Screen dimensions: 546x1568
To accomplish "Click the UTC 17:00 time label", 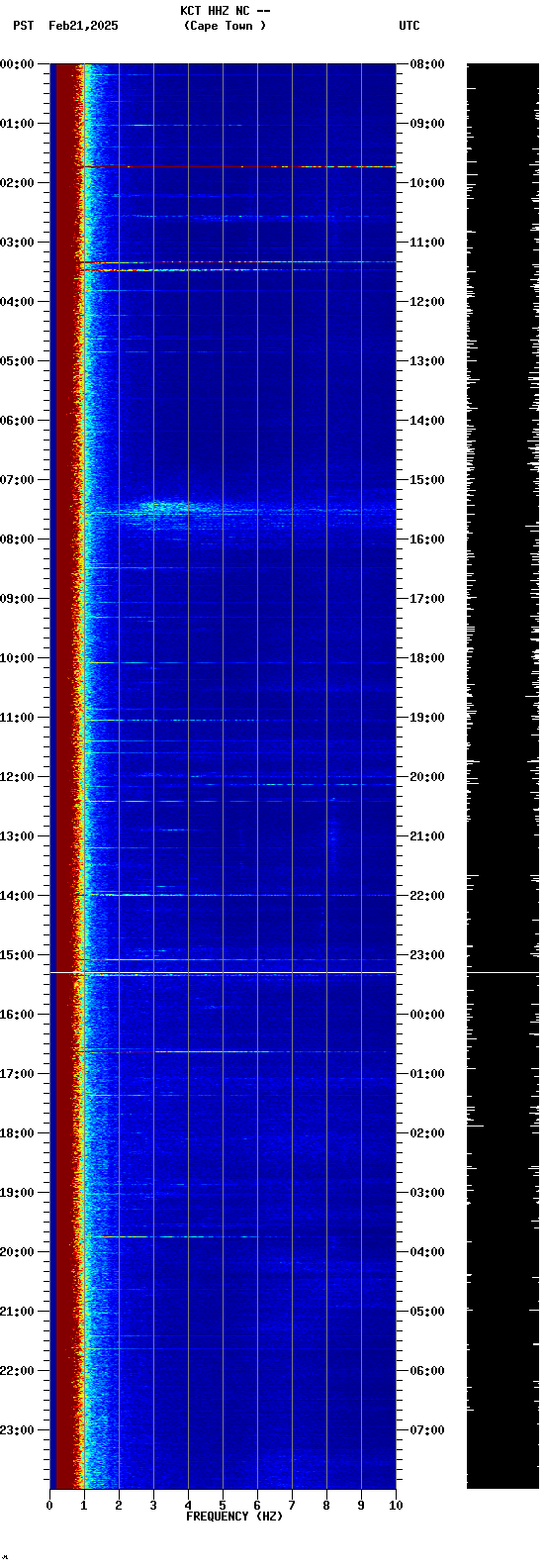I will pos(426,599).
